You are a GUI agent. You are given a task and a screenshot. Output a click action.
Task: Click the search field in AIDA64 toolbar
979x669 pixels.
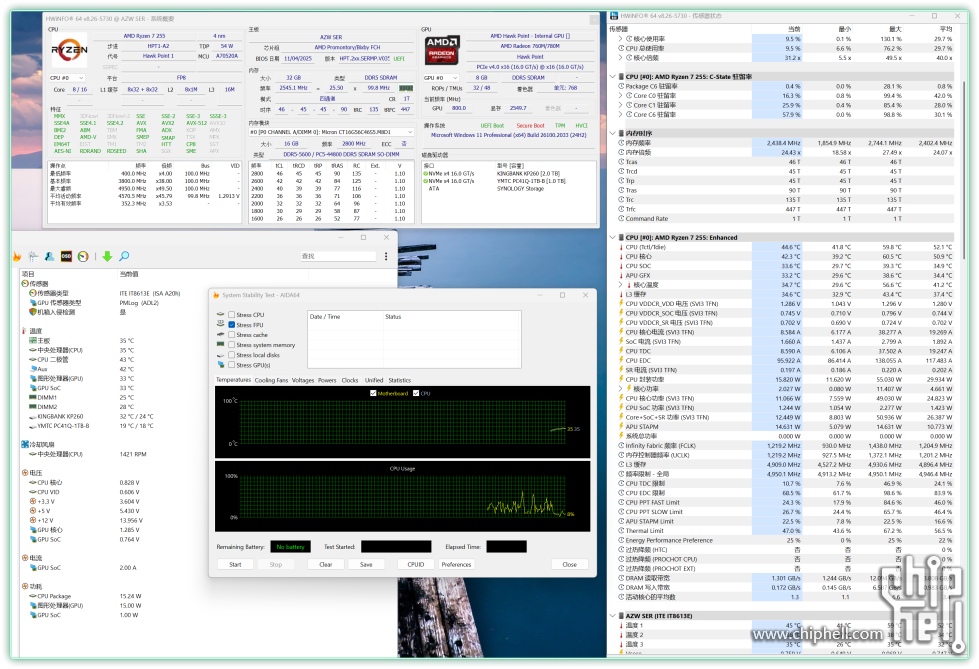[x=340, y=257]
